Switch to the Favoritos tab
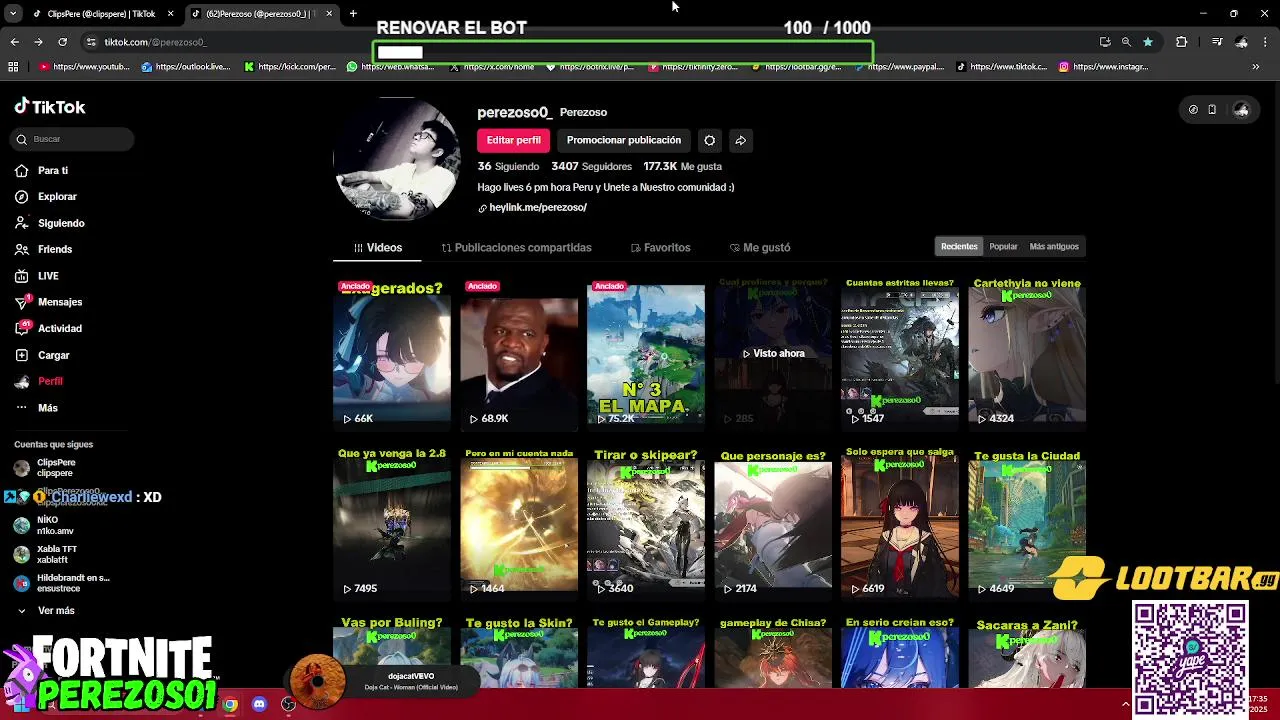This screenshot has width=1280, height=720. pos(661,248)
